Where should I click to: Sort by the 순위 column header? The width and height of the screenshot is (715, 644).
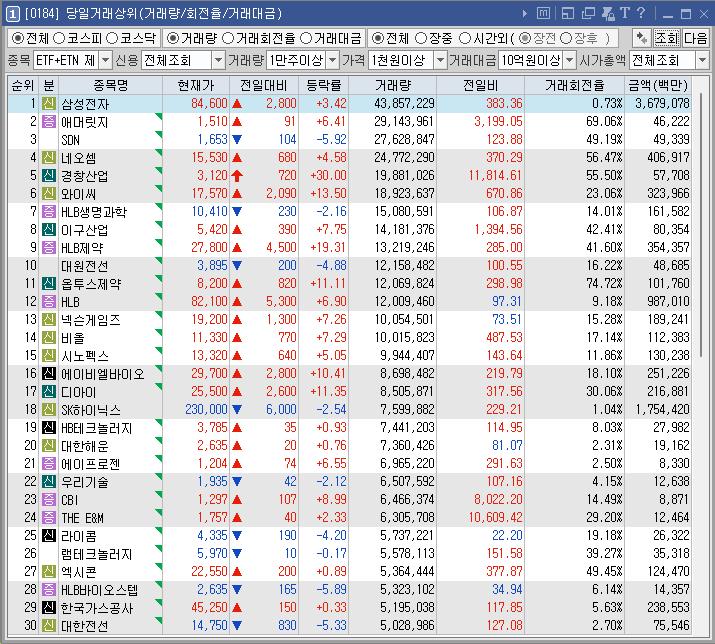pyautogui.click(x=23, y=85)
